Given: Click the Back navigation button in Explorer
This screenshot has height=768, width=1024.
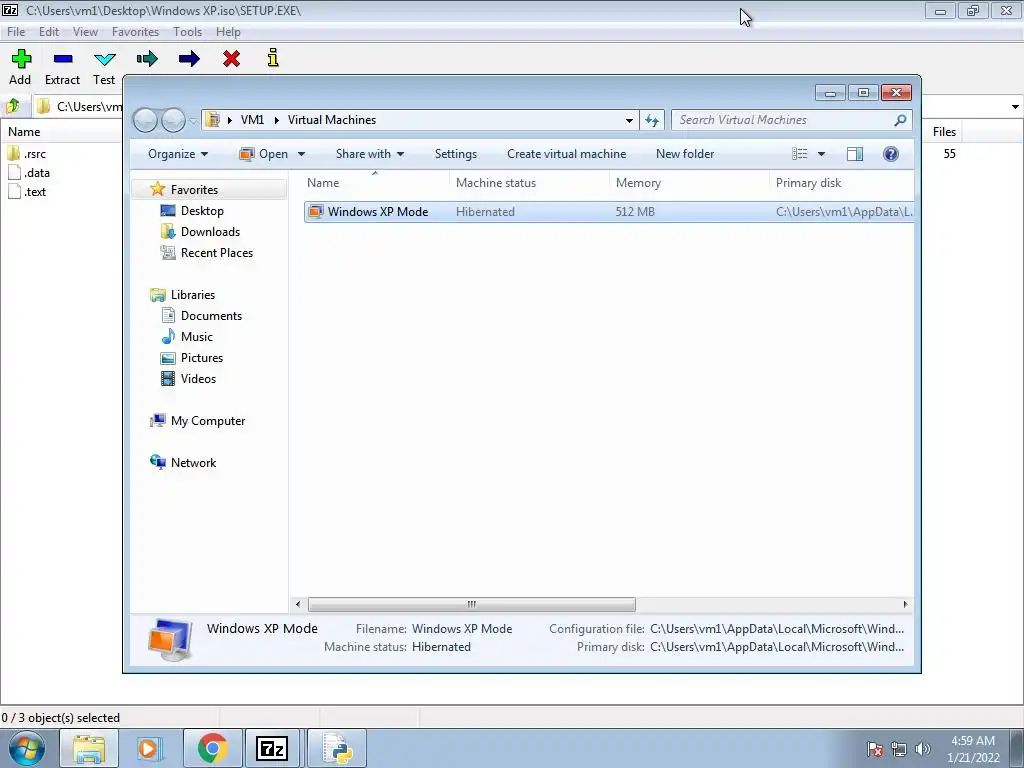Looking at the screenshot, I should point(145,120).
